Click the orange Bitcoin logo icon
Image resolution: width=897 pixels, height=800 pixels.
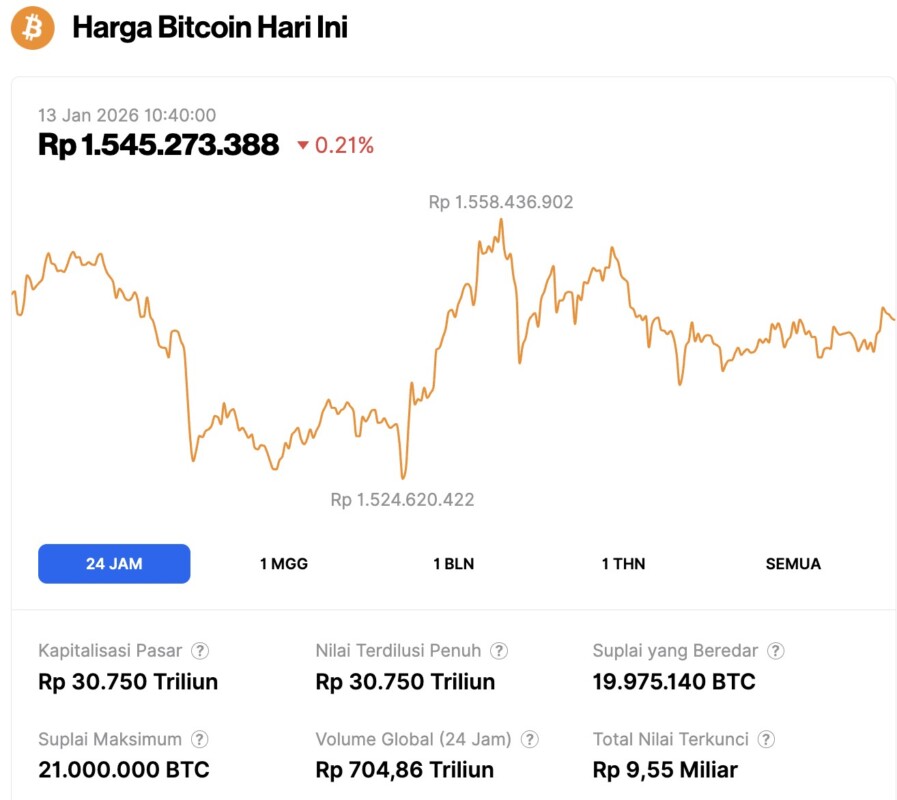[32, 28]
